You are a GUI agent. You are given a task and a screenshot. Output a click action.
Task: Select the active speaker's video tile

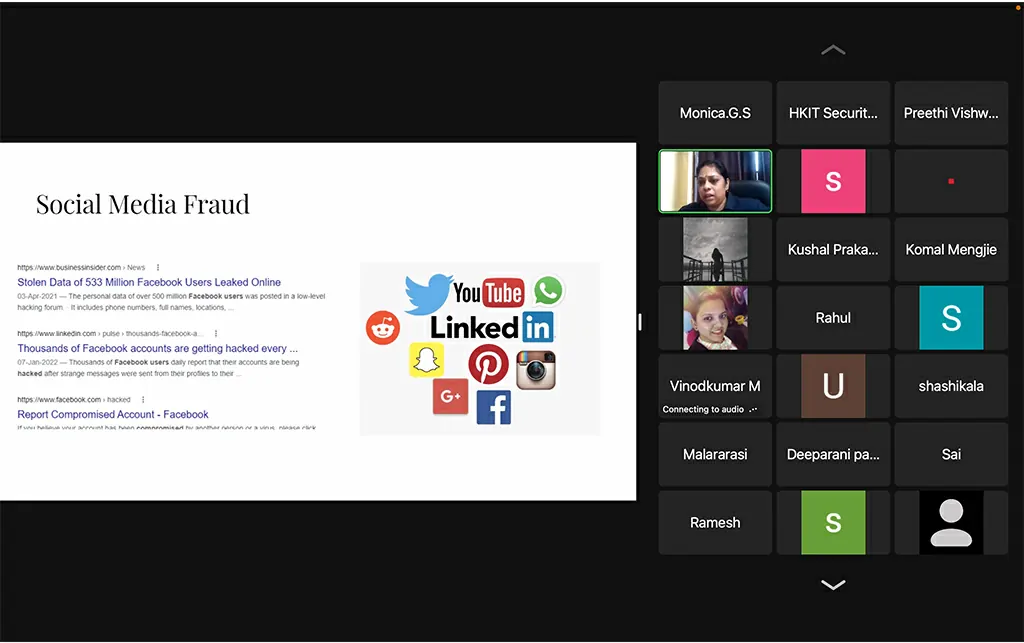(715, 181)
